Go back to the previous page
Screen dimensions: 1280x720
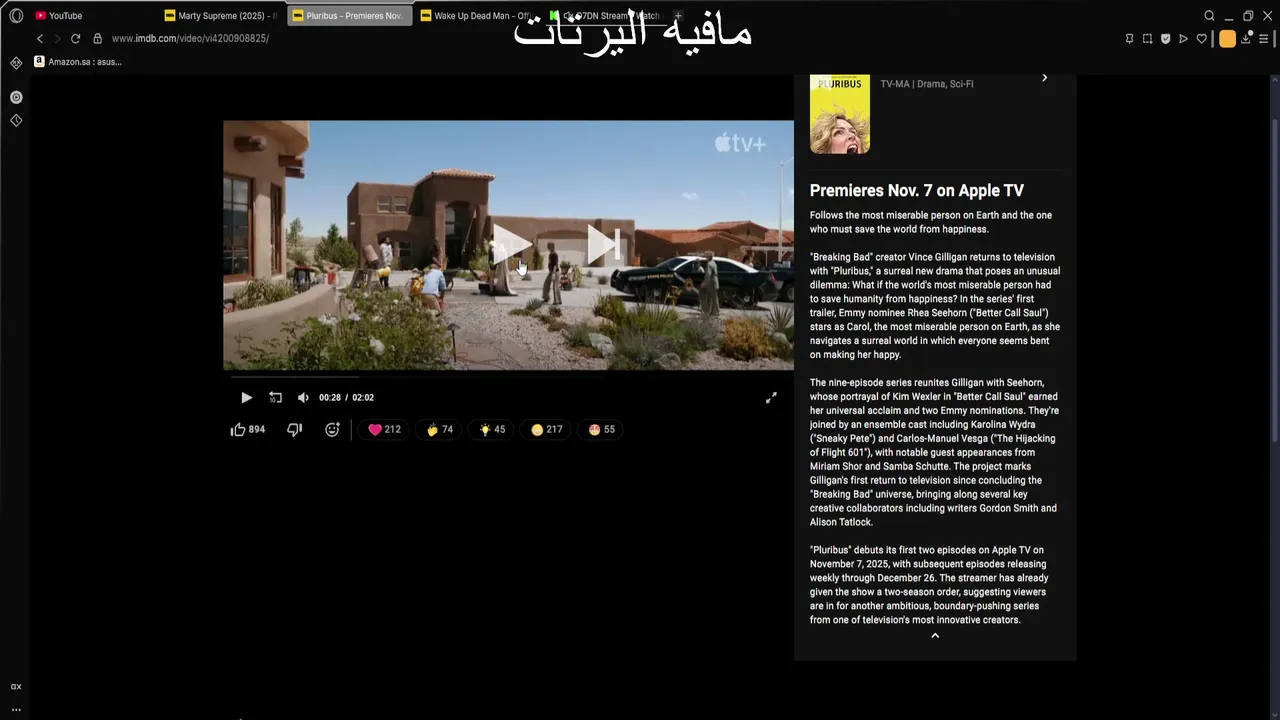click(x=40, y=39)
